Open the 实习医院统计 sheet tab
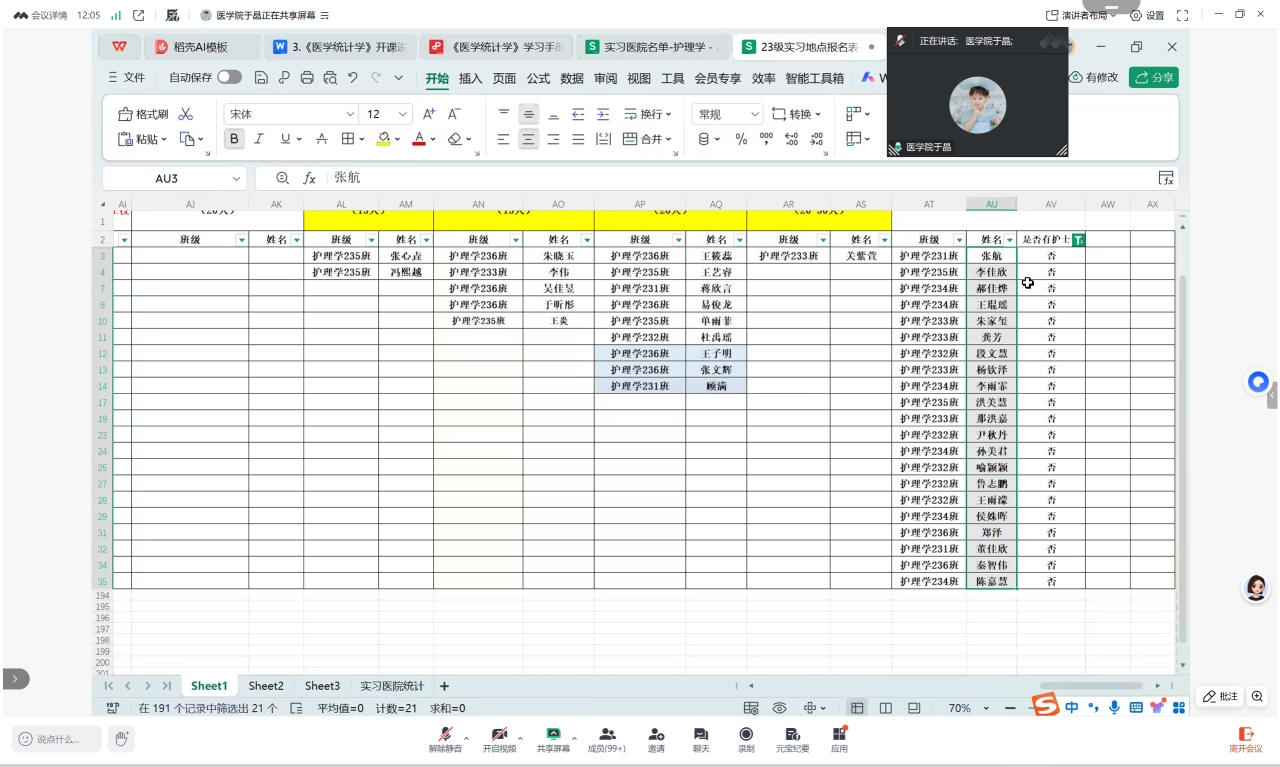 click(392, 686)
